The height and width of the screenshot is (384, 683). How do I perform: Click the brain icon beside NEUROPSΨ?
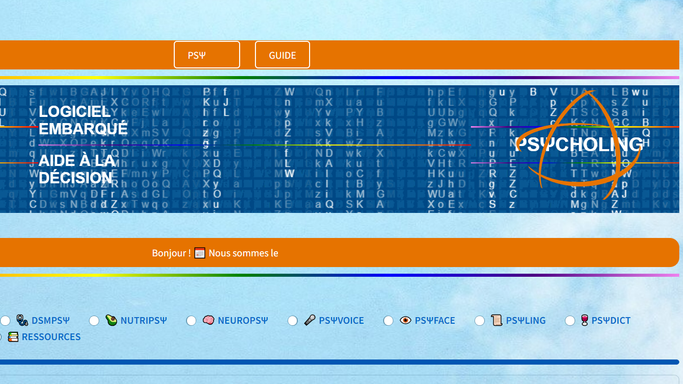coord(208,320)
